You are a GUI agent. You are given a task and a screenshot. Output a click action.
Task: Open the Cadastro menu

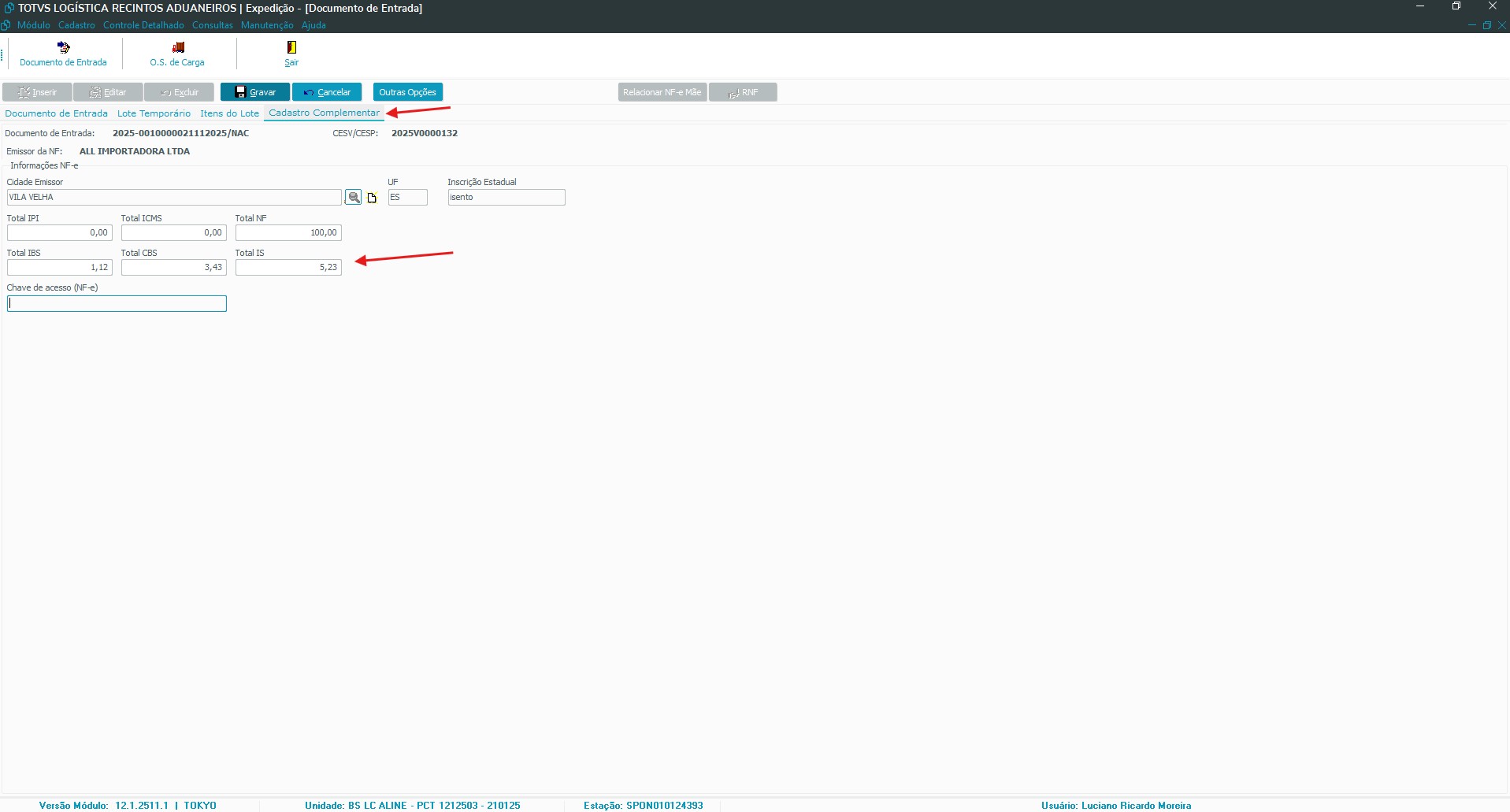(x=76, y=25)
